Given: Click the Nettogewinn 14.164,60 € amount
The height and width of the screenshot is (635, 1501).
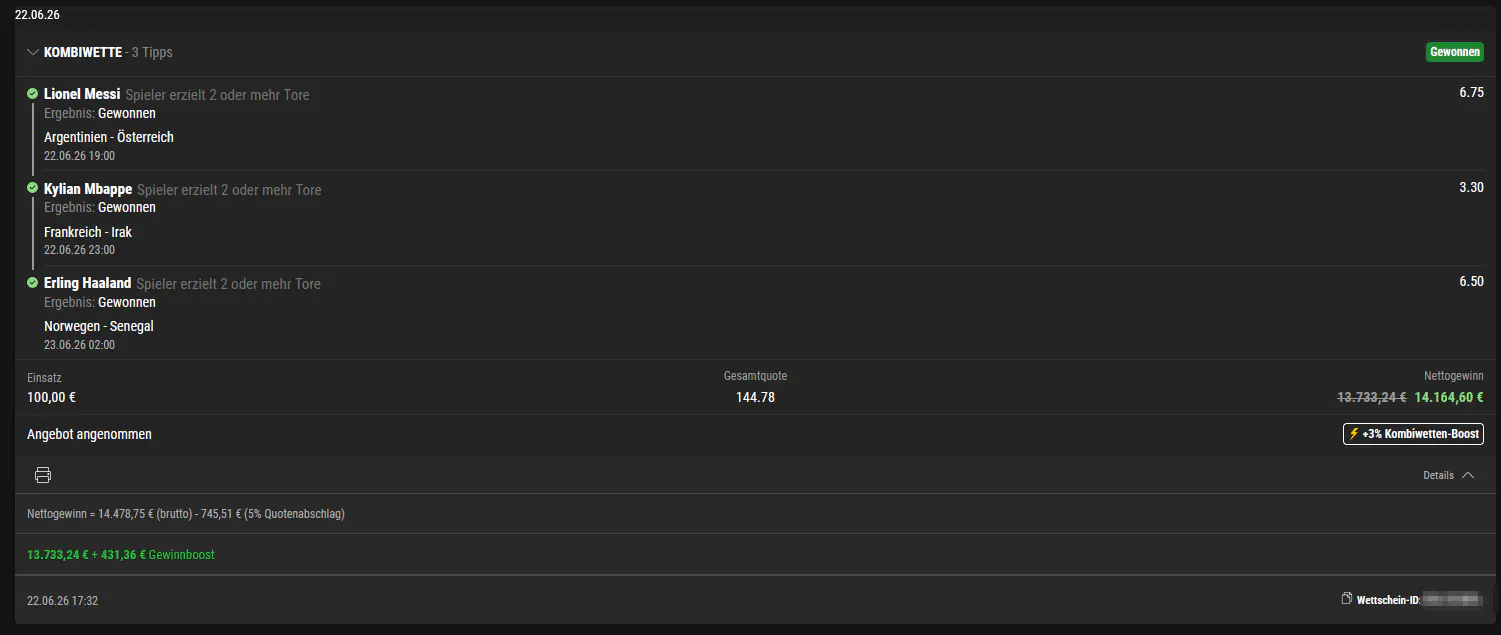Looking at the screenshot, I should click(1448, 397).
